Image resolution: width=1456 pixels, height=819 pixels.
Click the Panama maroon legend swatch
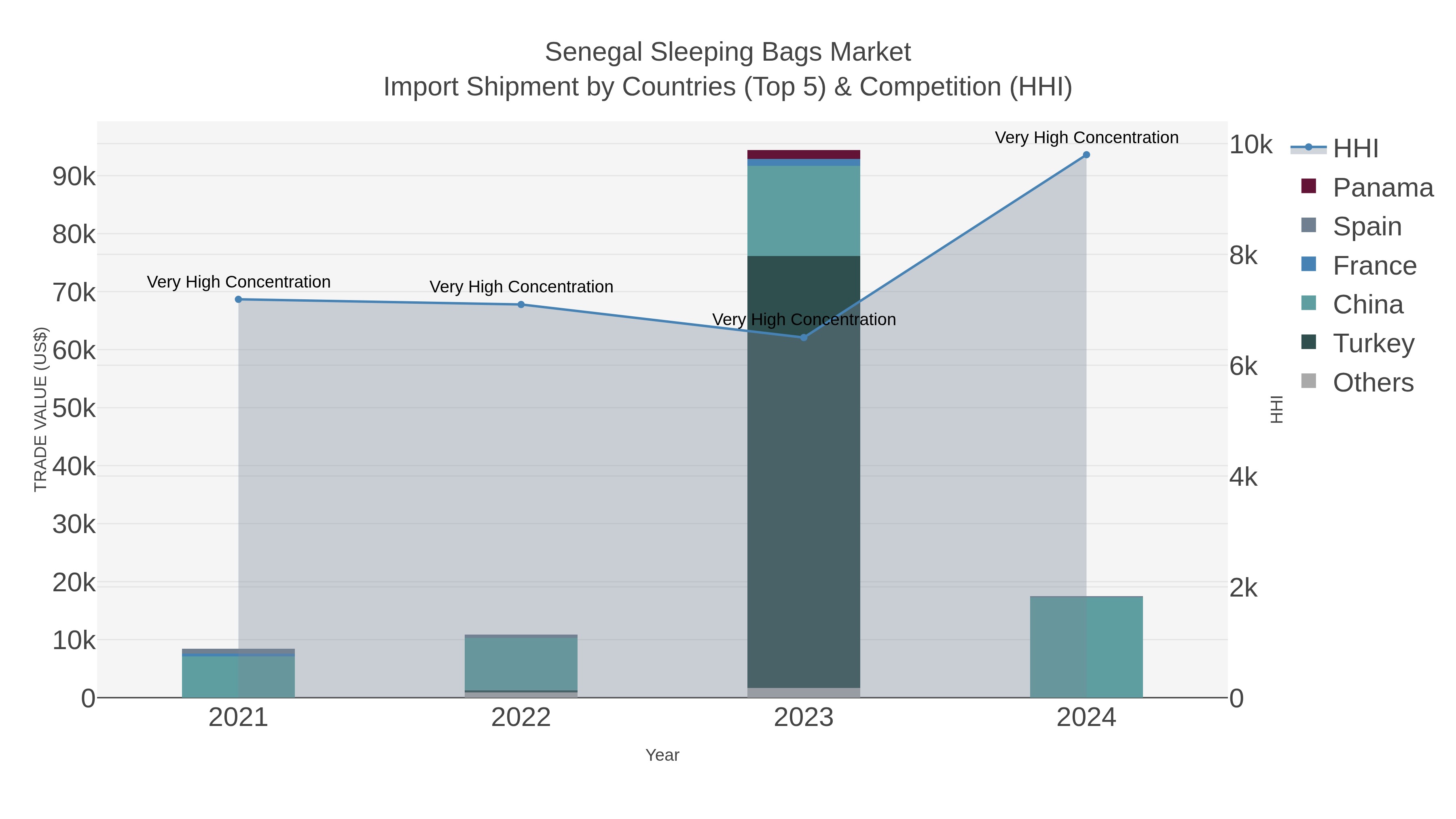pyautogui.click(x=1308, y=186)
